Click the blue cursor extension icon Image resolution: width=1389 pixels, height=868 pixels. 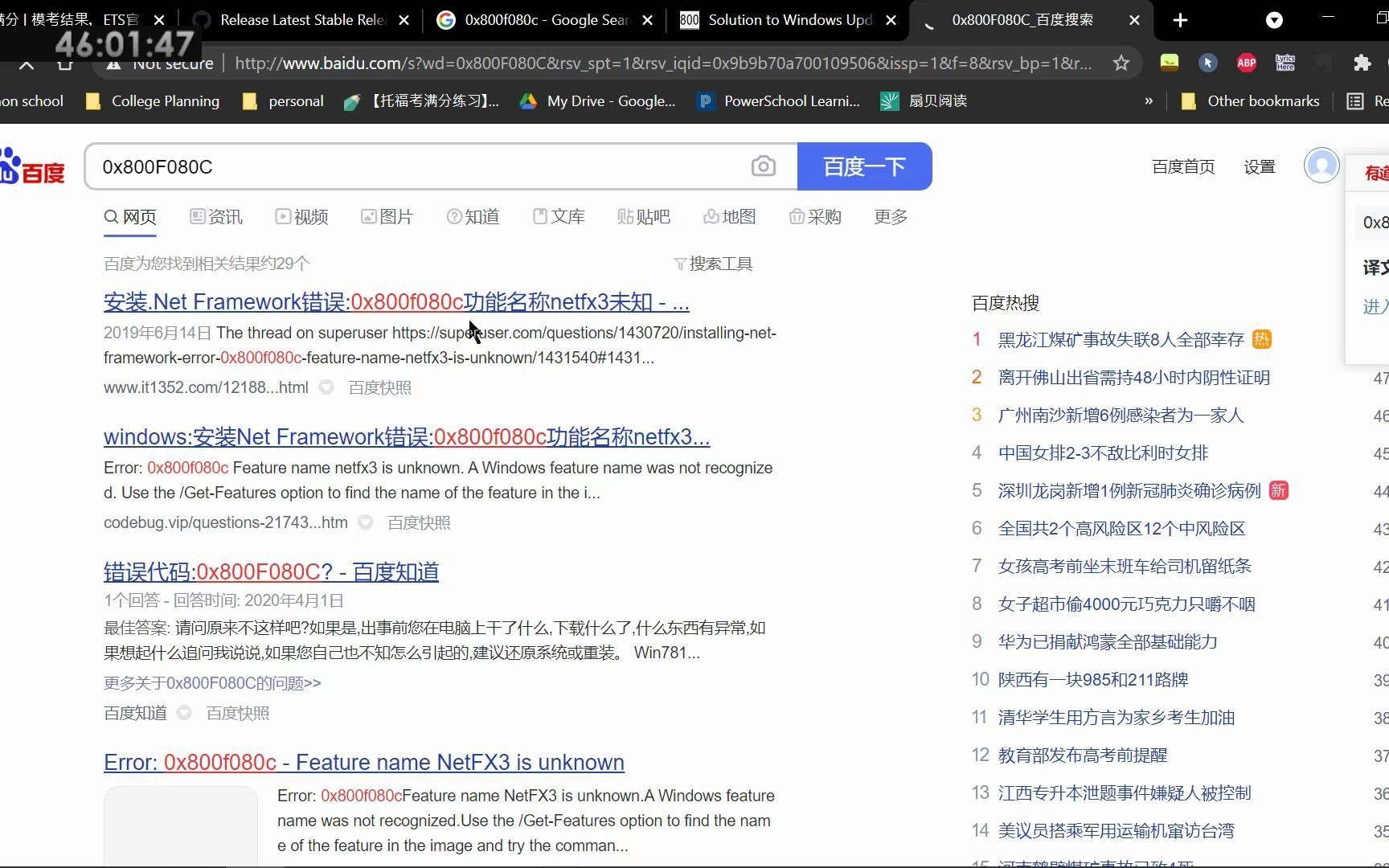(1207, 63)
